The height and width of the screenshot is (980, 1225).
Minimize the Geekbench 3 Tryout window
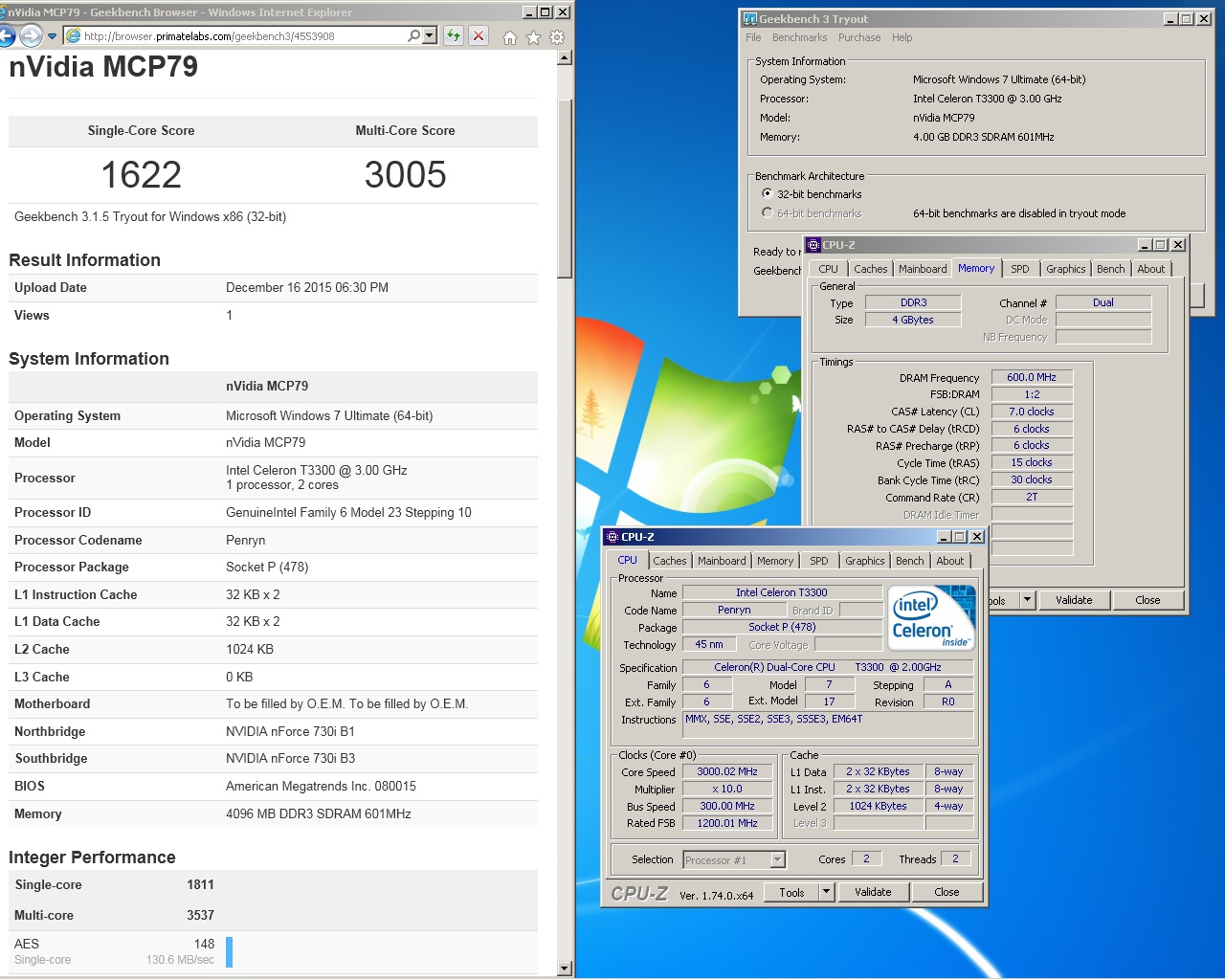coord(1171,18)
